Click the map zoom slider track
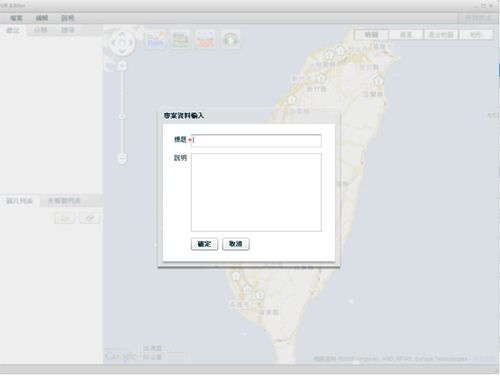The width and height of the screenshot is (500, 376). [x=122, y=112]
